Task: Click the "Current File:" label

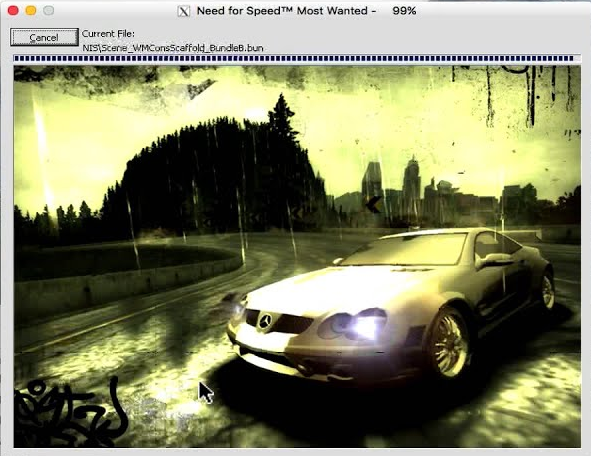Action: 108,34
